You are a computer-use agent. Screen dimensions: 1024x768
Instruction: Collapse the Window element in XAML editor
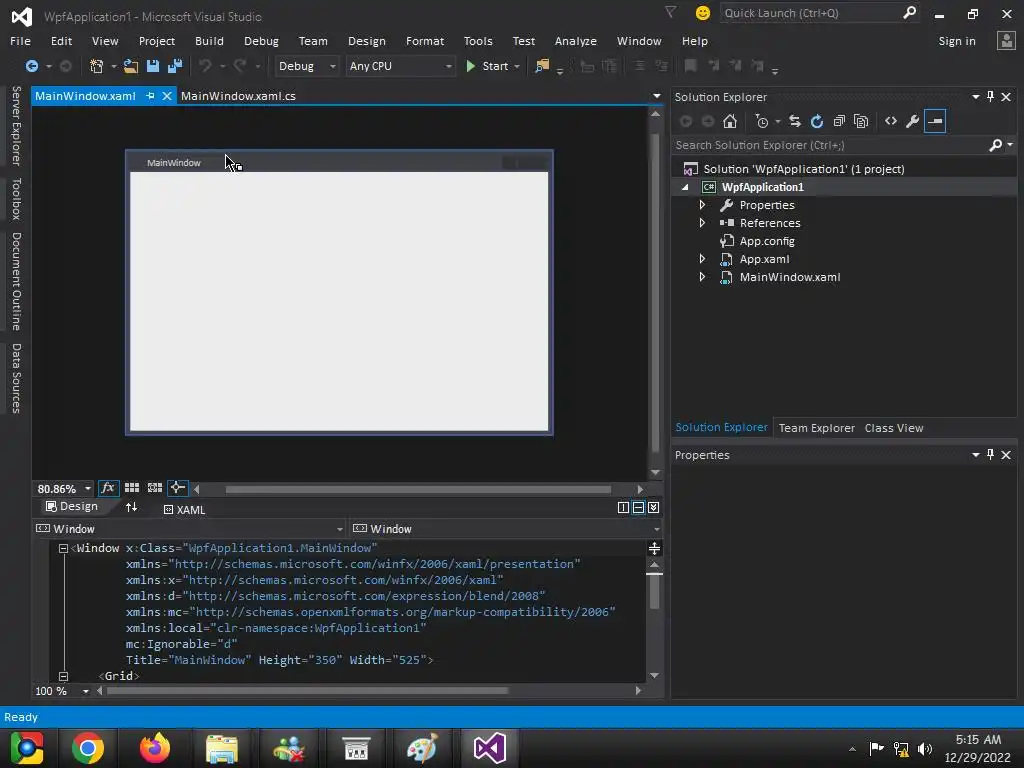[x=63, y=549]
